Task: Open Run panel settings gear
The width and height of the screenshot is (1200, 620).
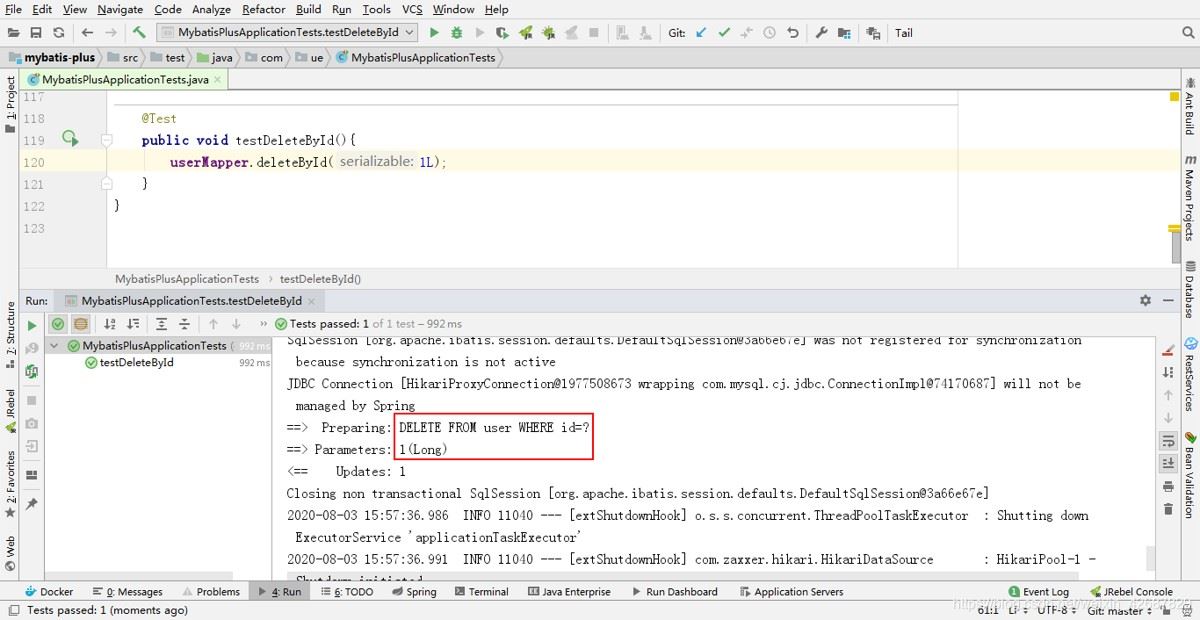Action: pyautogui.click(x=1145, y=300)
